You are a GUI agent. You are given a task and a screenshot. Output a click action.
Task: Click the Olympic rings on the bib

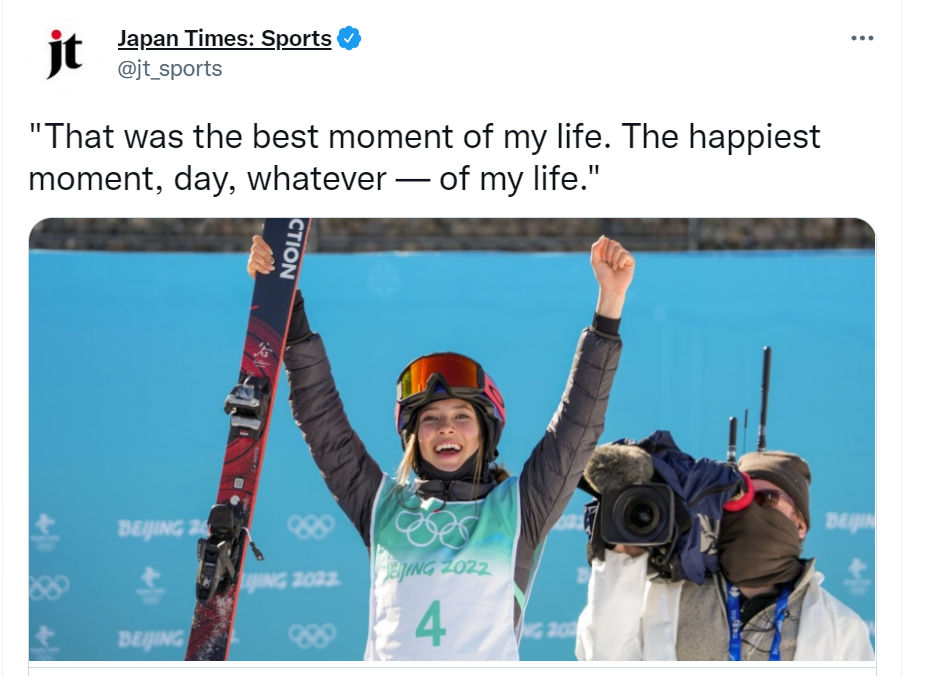436,528
